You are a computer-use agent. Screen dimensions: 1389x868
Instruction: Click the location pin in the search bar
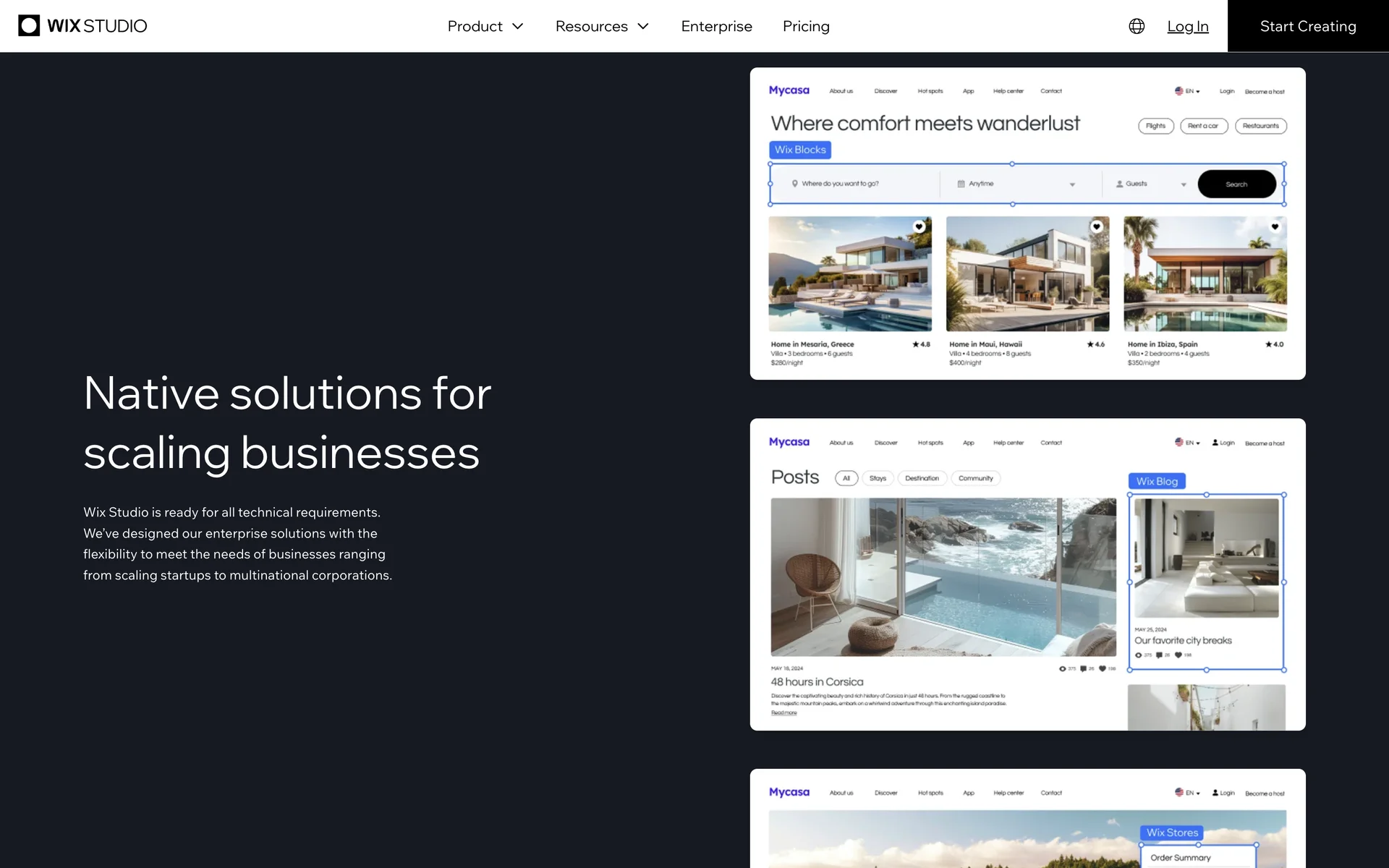[x=794, y=184]
